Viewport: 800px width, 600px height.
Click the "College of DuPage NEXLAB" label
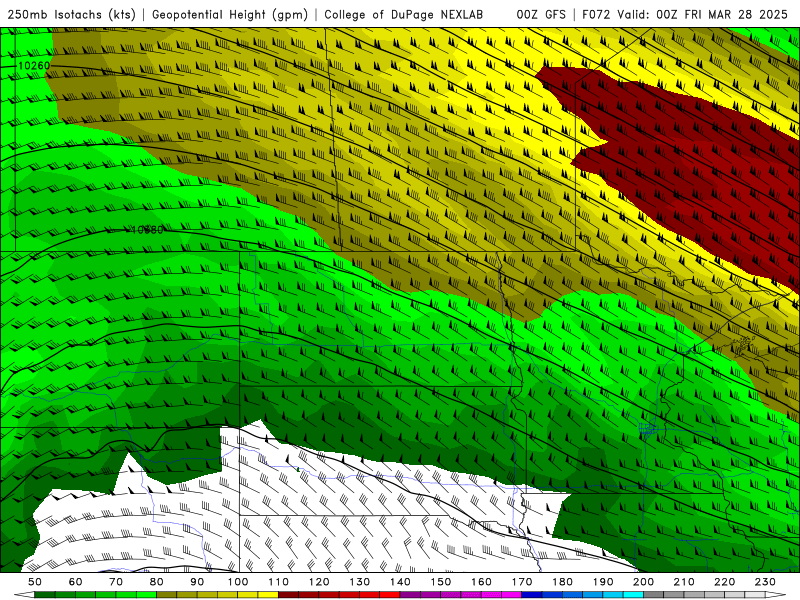click(404, 14)
